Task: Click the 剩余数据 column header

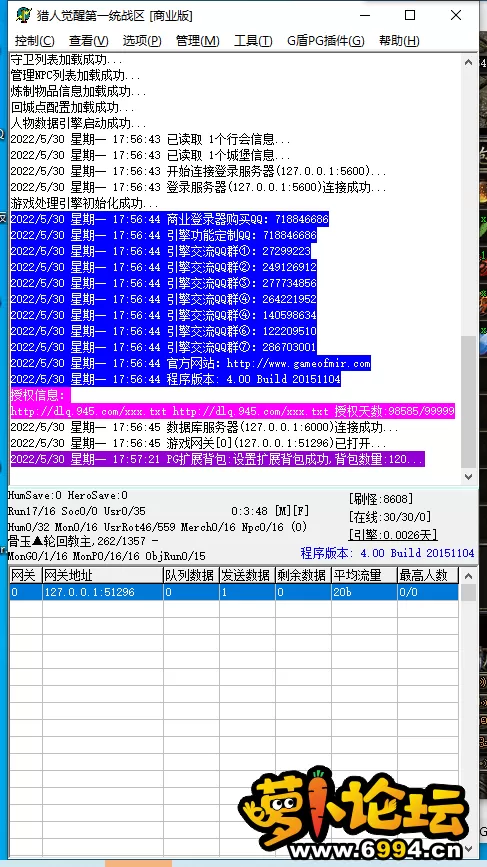Action: pyautogui.click(x=303, y=576)
